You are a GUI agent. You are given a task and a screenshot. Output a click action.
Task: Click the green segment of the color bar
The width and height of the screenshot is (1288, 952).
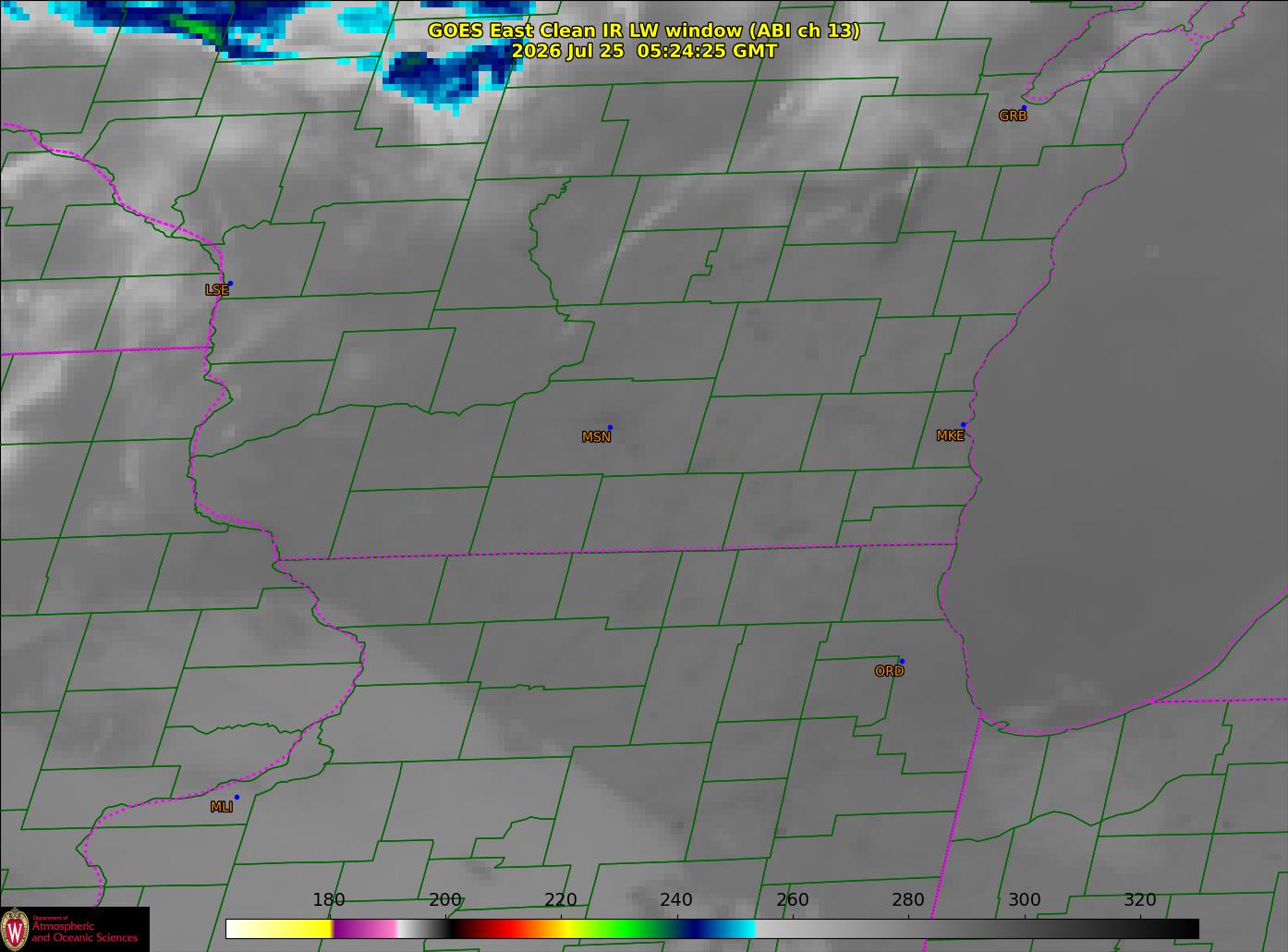(x=624, y=928)
